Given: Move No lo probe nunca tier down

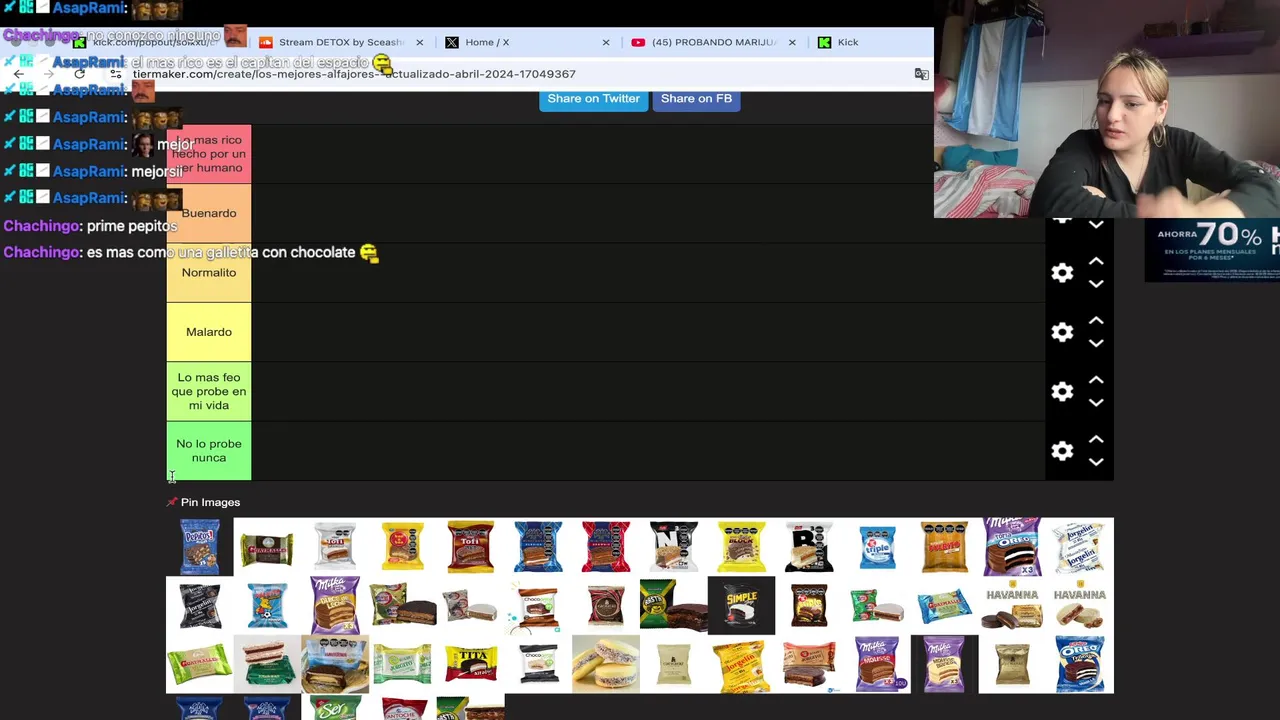Looking at the screenshot, I should (x=1096, y=462).
